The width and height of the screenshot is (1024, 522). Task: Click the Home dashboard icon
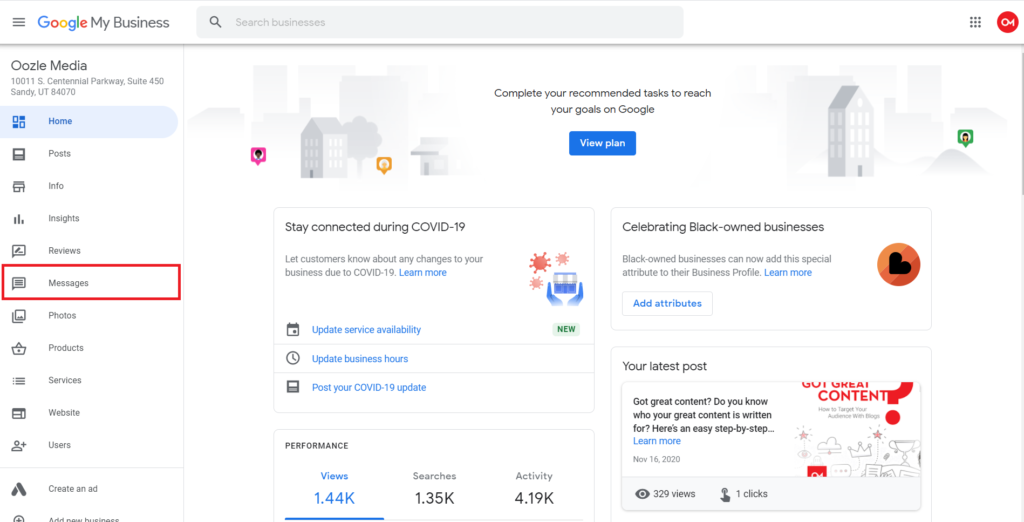click(x=19, y=122)
